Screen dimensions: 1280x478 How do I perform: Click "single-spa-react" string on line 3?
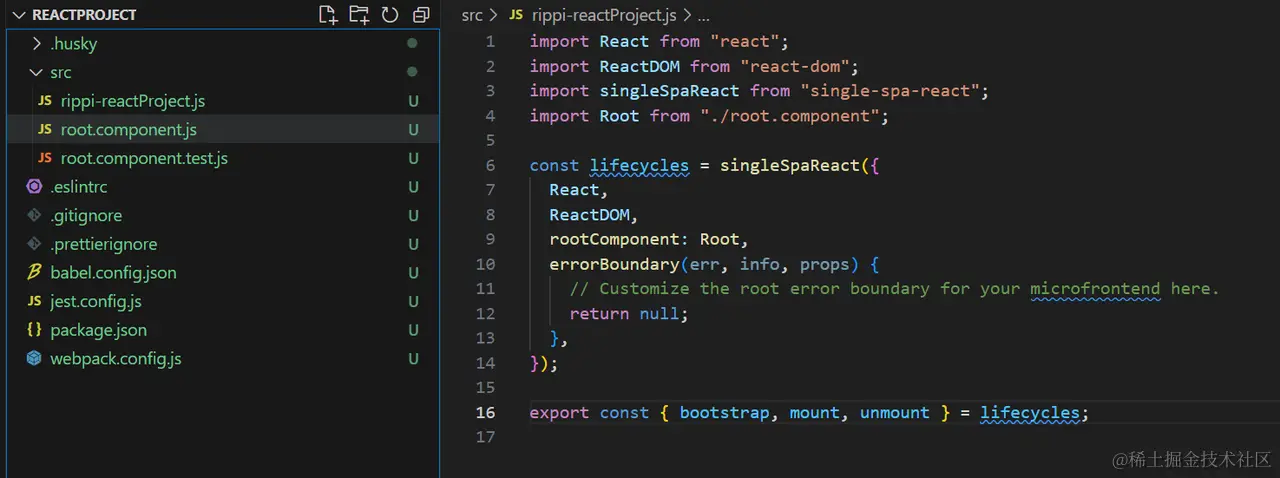point(889,91)
